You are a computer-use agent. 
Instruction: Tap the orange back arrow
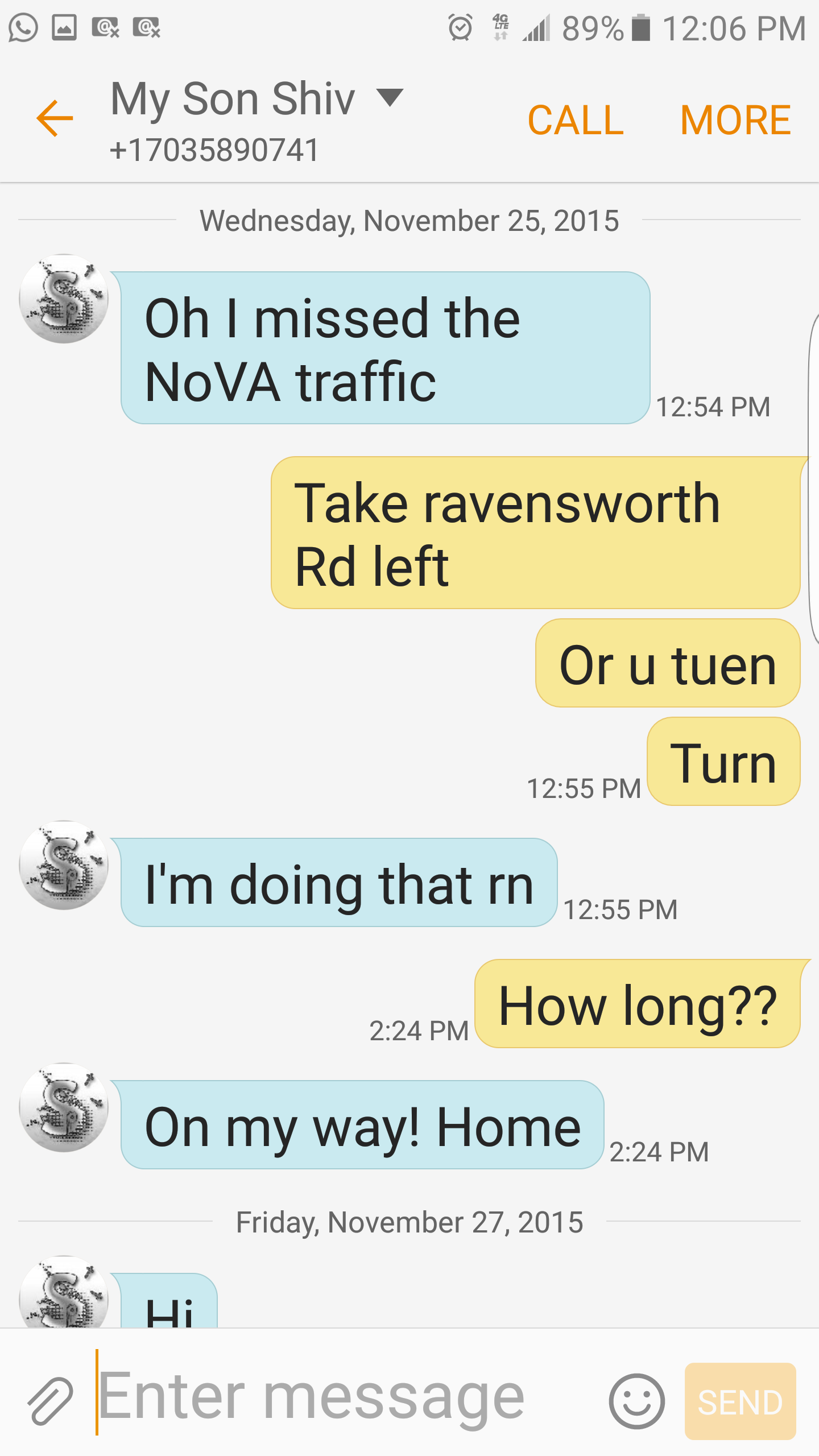[x=55, y=118]
